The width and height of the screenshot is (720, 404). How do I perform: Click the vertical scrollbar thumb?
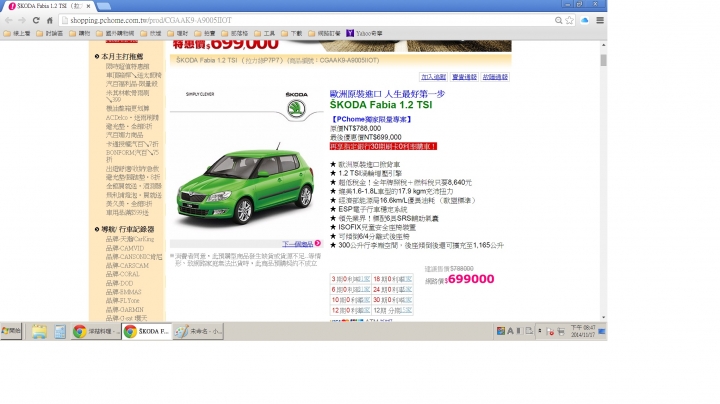pos(603,60)
